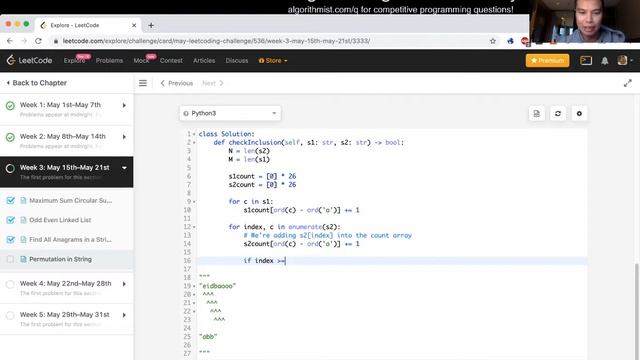
Task: Click the blue browser extension icon
Action: point(510,41)
